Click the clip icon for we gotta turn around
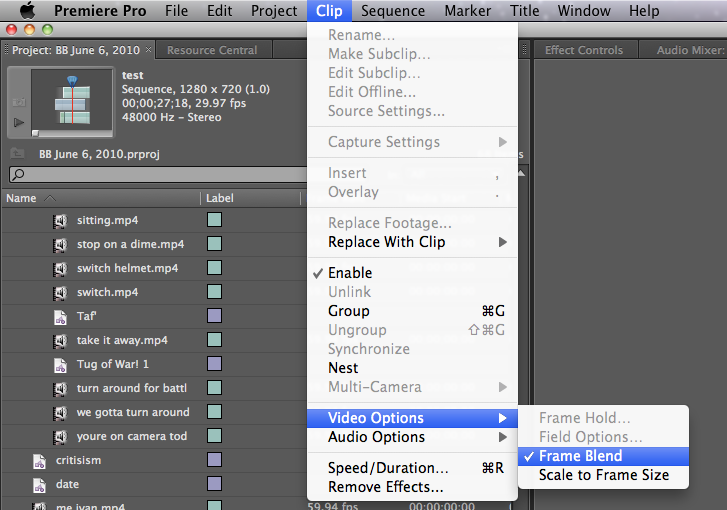The width and height of the screenshot is (727, 510). click(60, 413)
